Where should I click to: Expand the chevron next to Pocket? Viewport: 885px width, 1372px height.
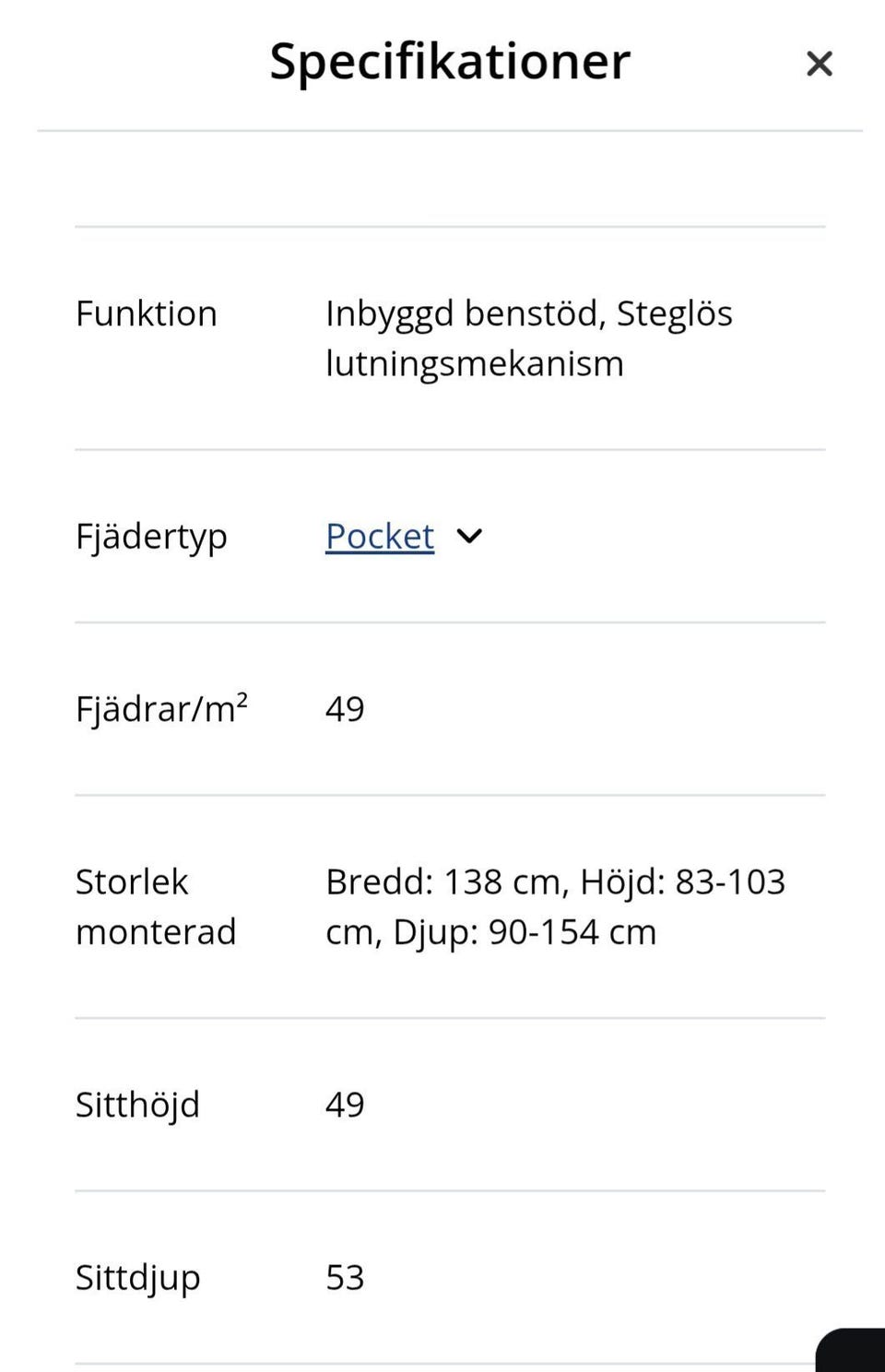tap(469, 537)
